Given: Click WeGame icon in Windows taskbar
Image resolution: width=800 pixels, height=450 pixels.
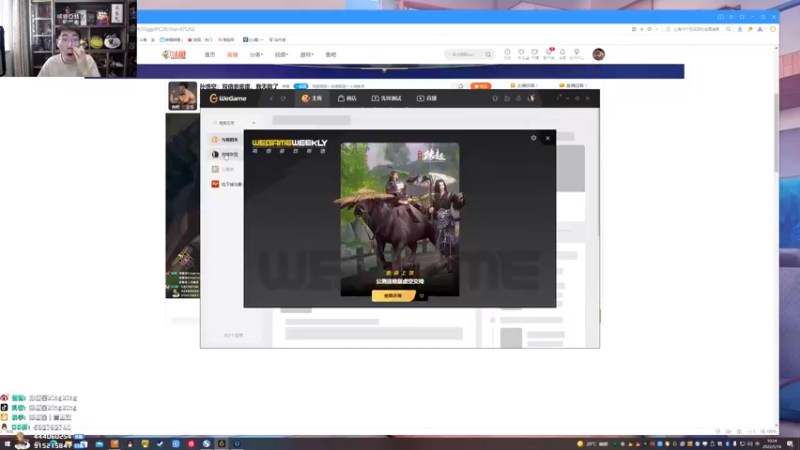Looking at the screenshot, I should click(221, 444).
